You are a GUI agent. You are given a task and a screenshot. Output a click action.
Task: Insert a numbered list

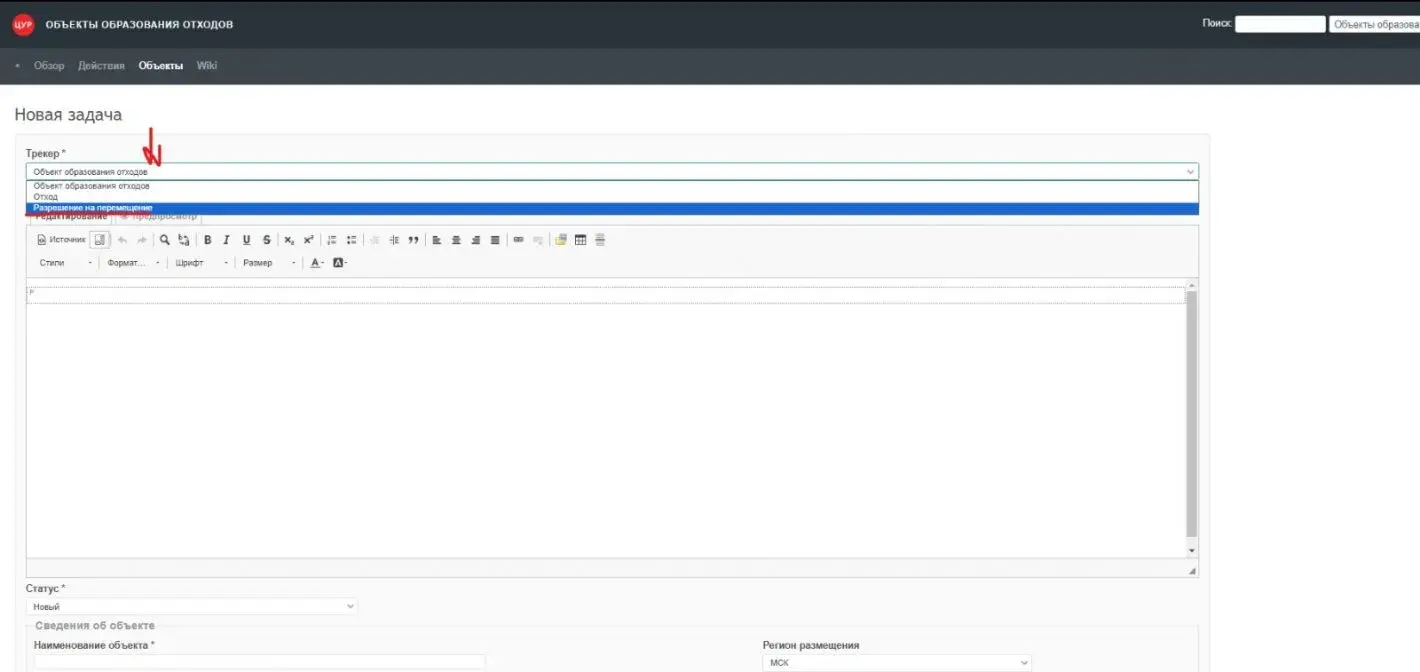point(332,240)
